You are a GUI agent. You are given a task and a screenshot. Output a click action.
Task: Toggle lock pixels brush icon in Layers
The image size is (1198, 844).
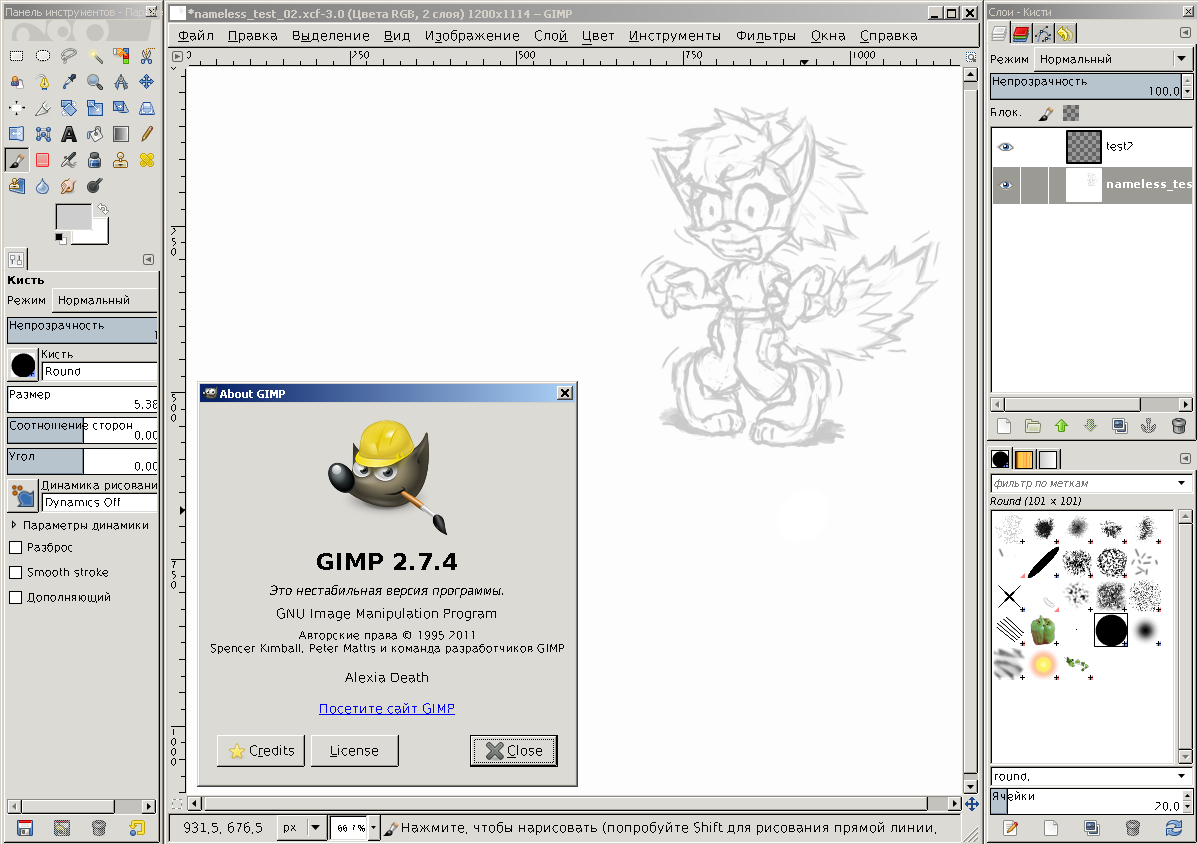1046,113
